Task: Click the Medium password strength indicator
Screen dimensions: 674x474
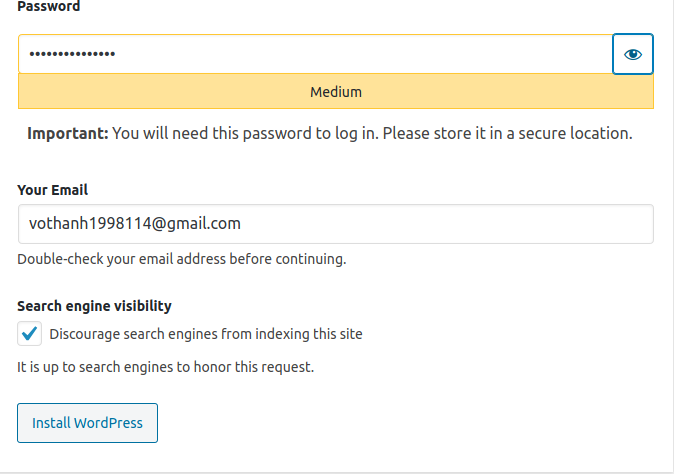Action: pyautogui.click(x=336, y=92)
